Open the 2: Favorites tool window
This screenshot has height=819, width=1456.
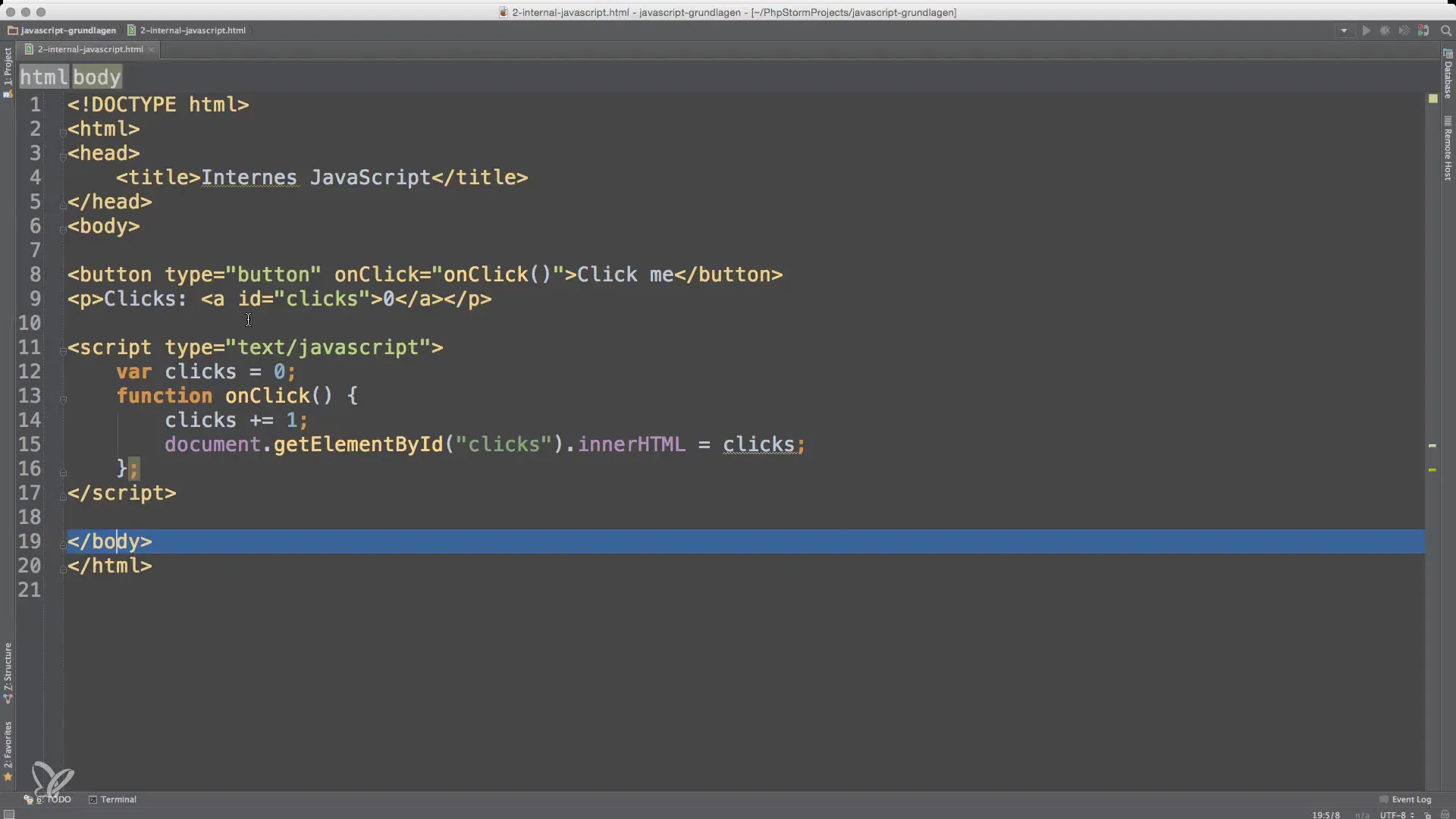[8, 751]
